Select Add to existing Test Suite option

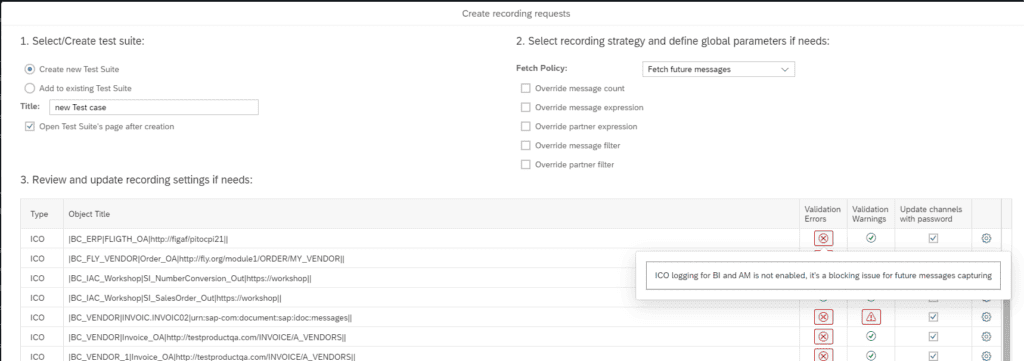click(29, 88)
